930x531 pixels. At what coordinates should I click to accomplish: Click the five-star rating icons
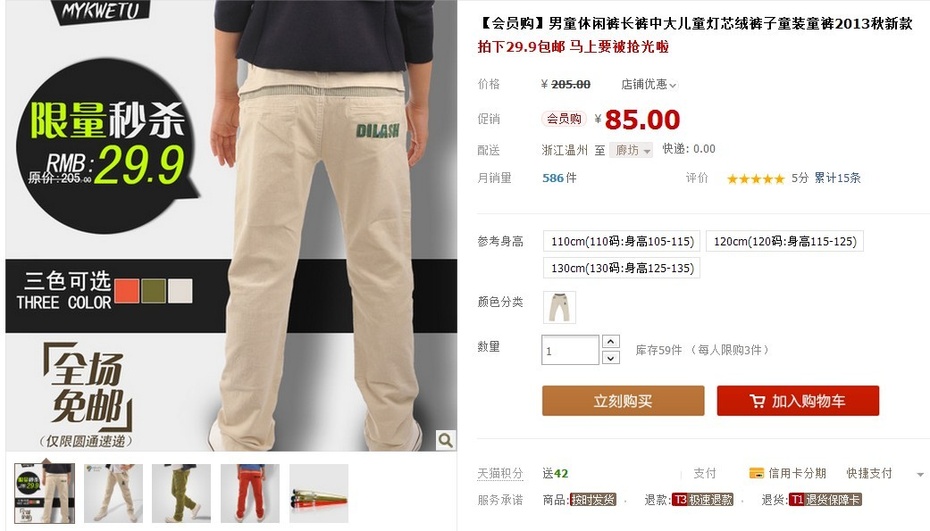click(756, 179)
